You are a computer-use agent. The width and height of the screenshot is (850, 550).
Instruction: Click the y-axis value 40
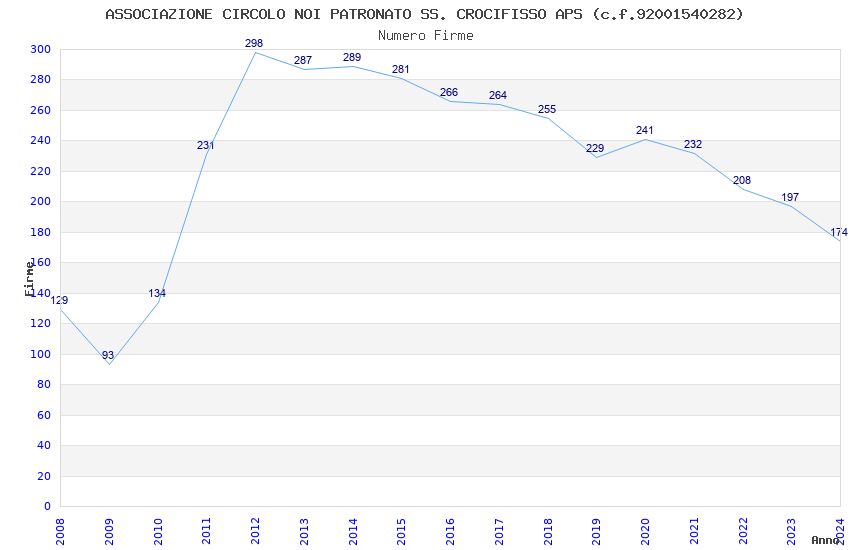pos(44,445)
